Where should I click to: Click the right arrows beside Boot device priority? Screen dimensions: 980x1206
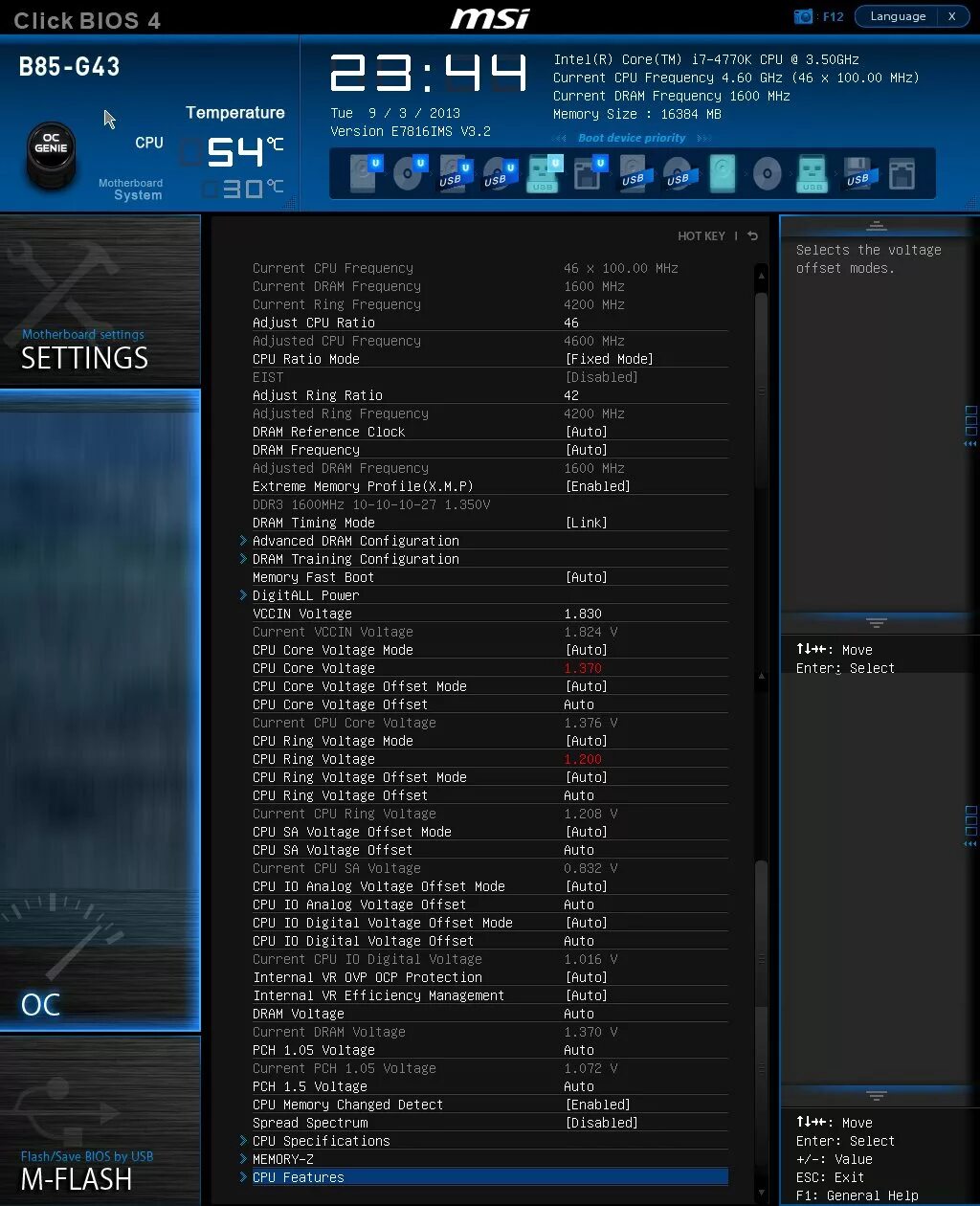pyautogui.click(x=704, y=138)
